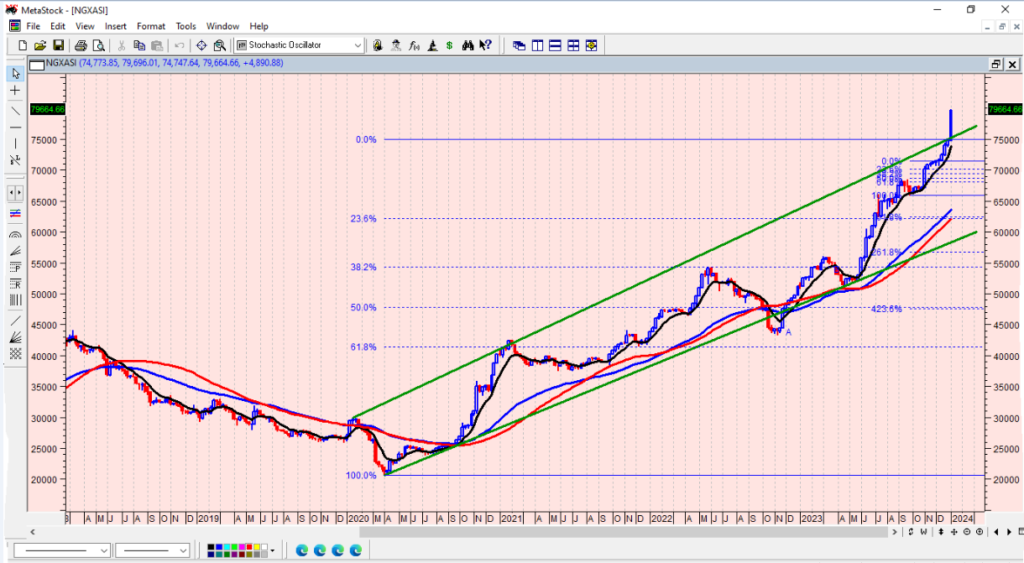Open the first line style dropdown
This screenshot has height=563, width=1024.
pyautogui.click(x=104, y=550)
